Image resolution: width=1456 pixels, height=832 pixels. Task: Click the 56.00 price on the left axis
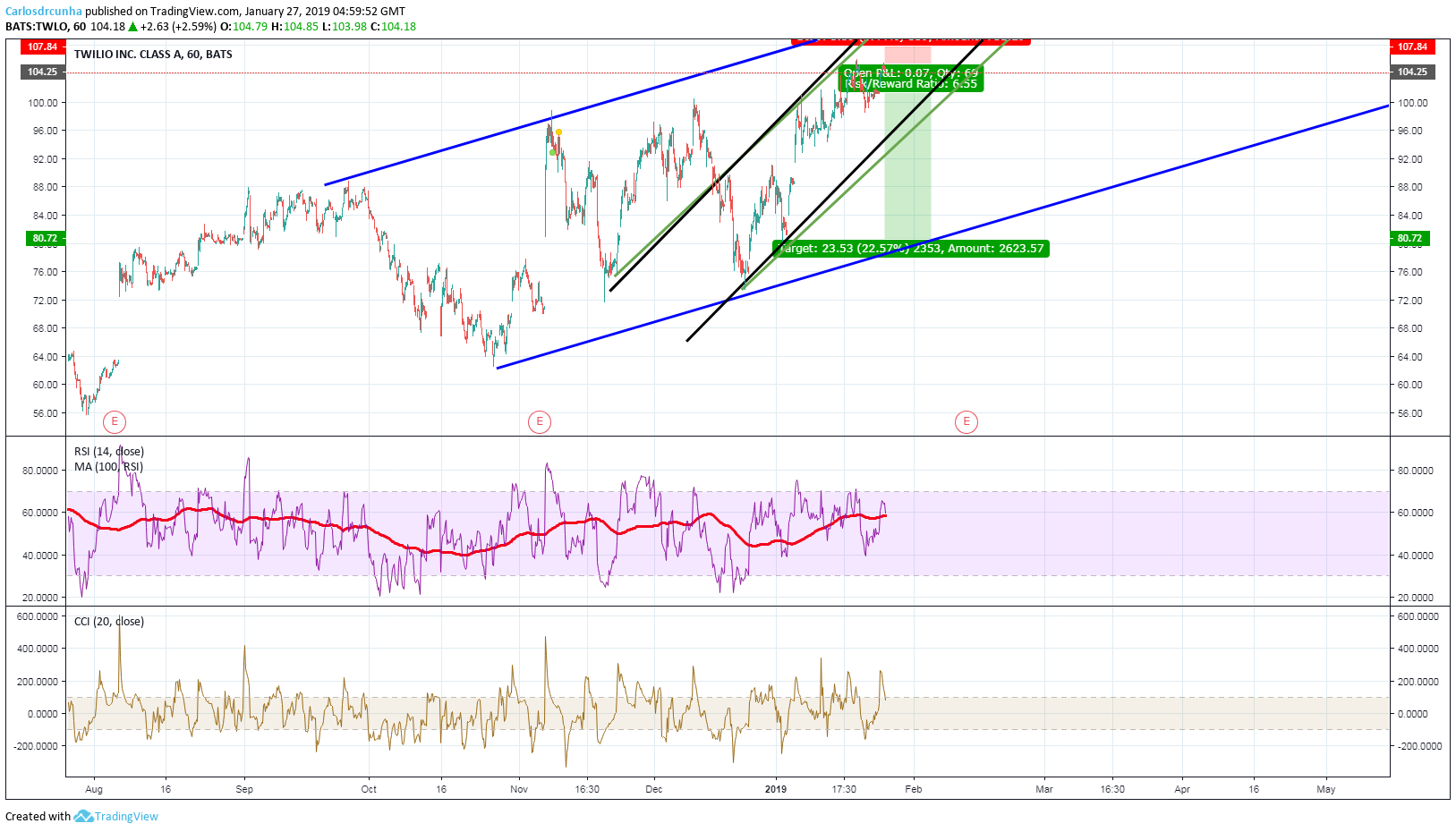[45, 413]
